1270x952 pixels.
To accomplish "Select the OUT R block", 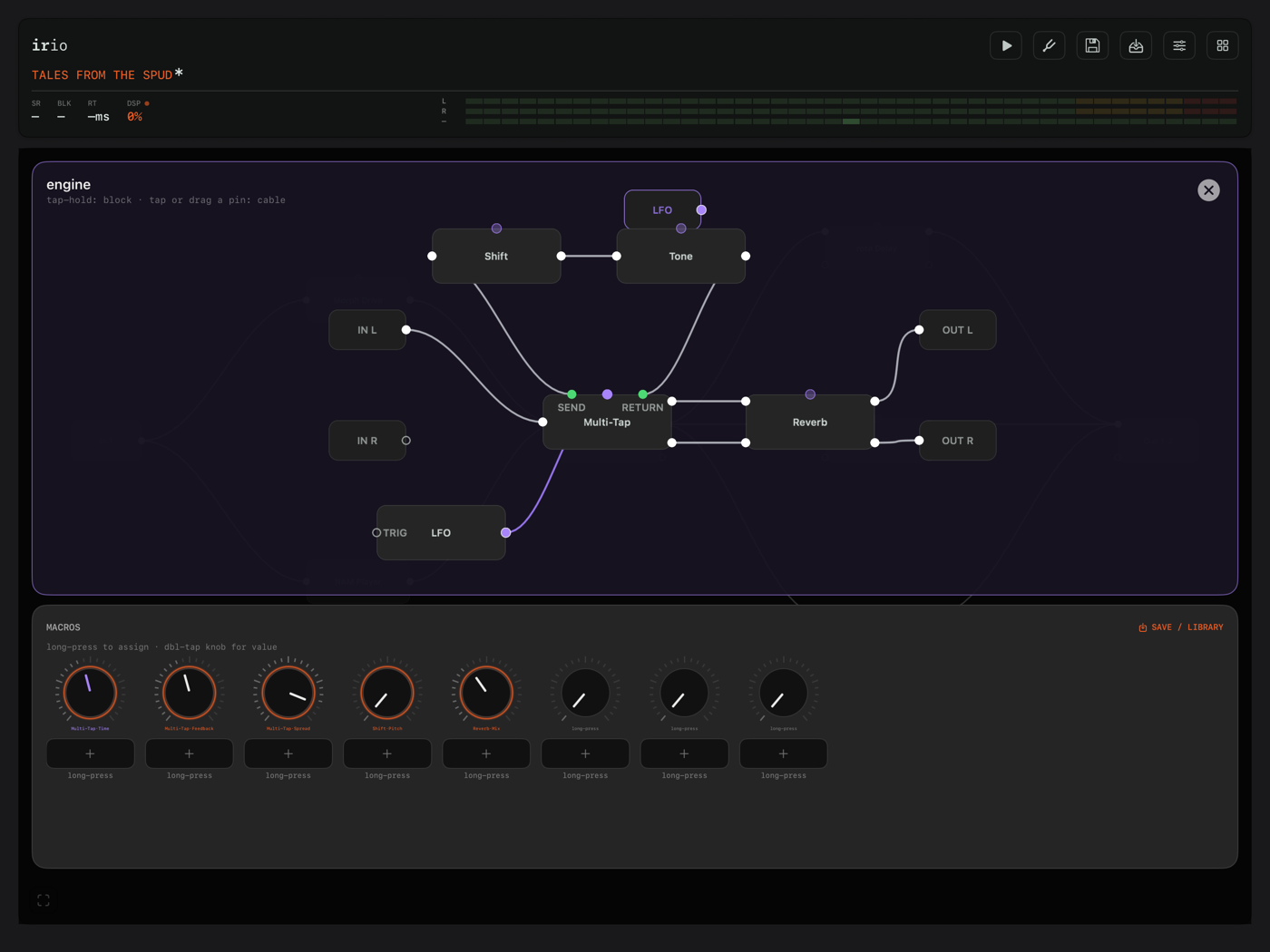I will pyautogui.click(x=958, y=441).
